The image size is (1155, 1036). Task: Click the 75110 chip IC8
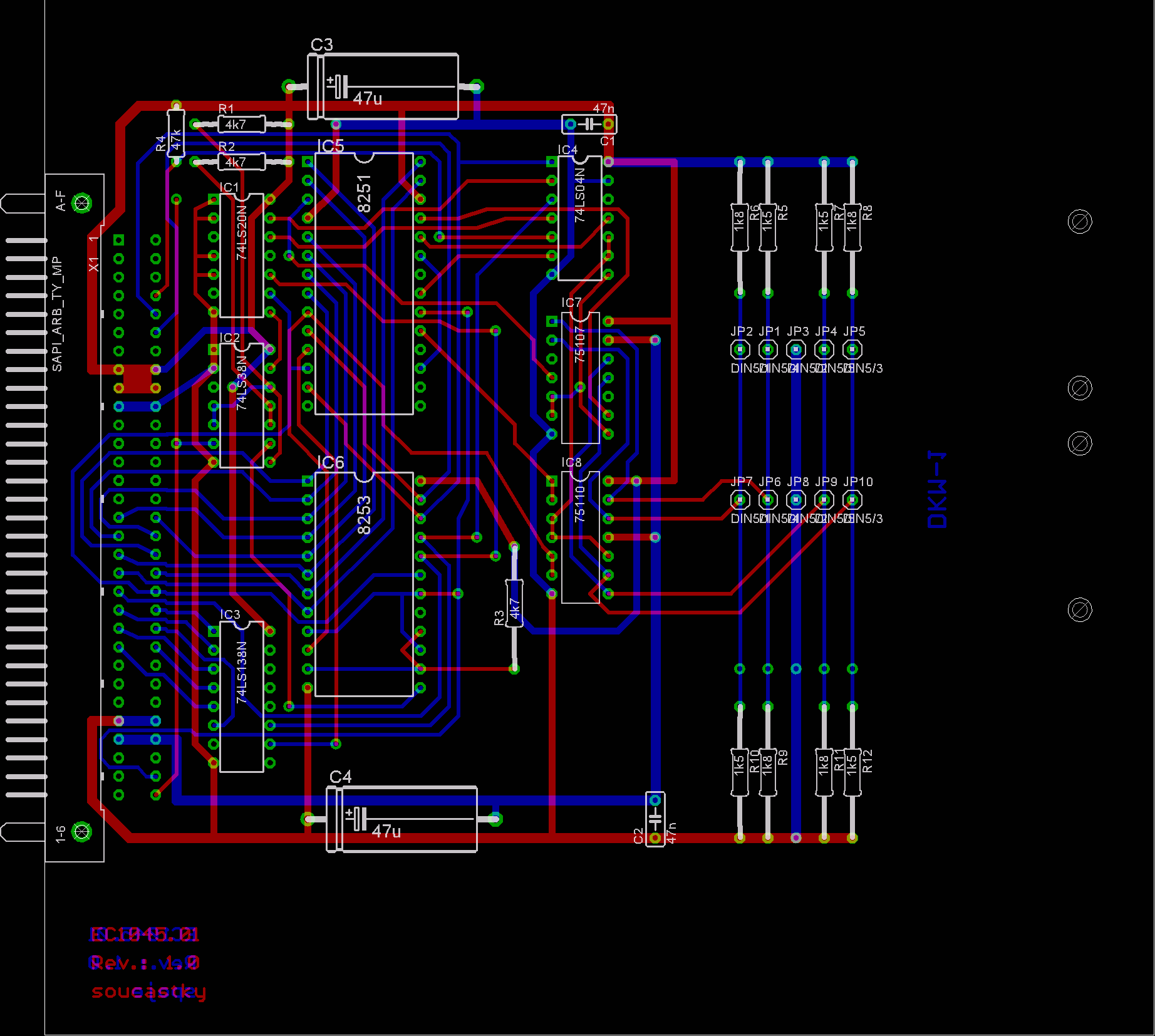[x=580, y=537]
